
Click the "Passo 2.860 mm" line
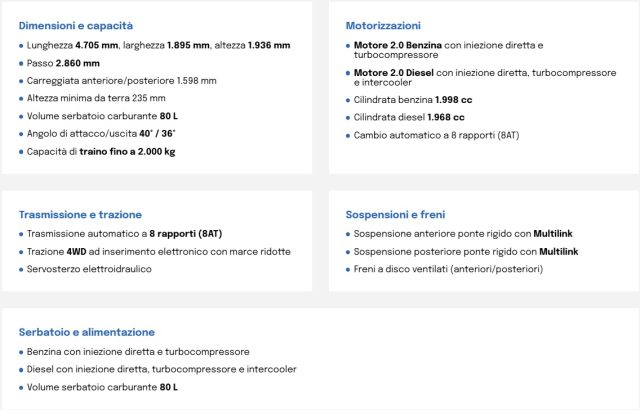tap(64, 63)
